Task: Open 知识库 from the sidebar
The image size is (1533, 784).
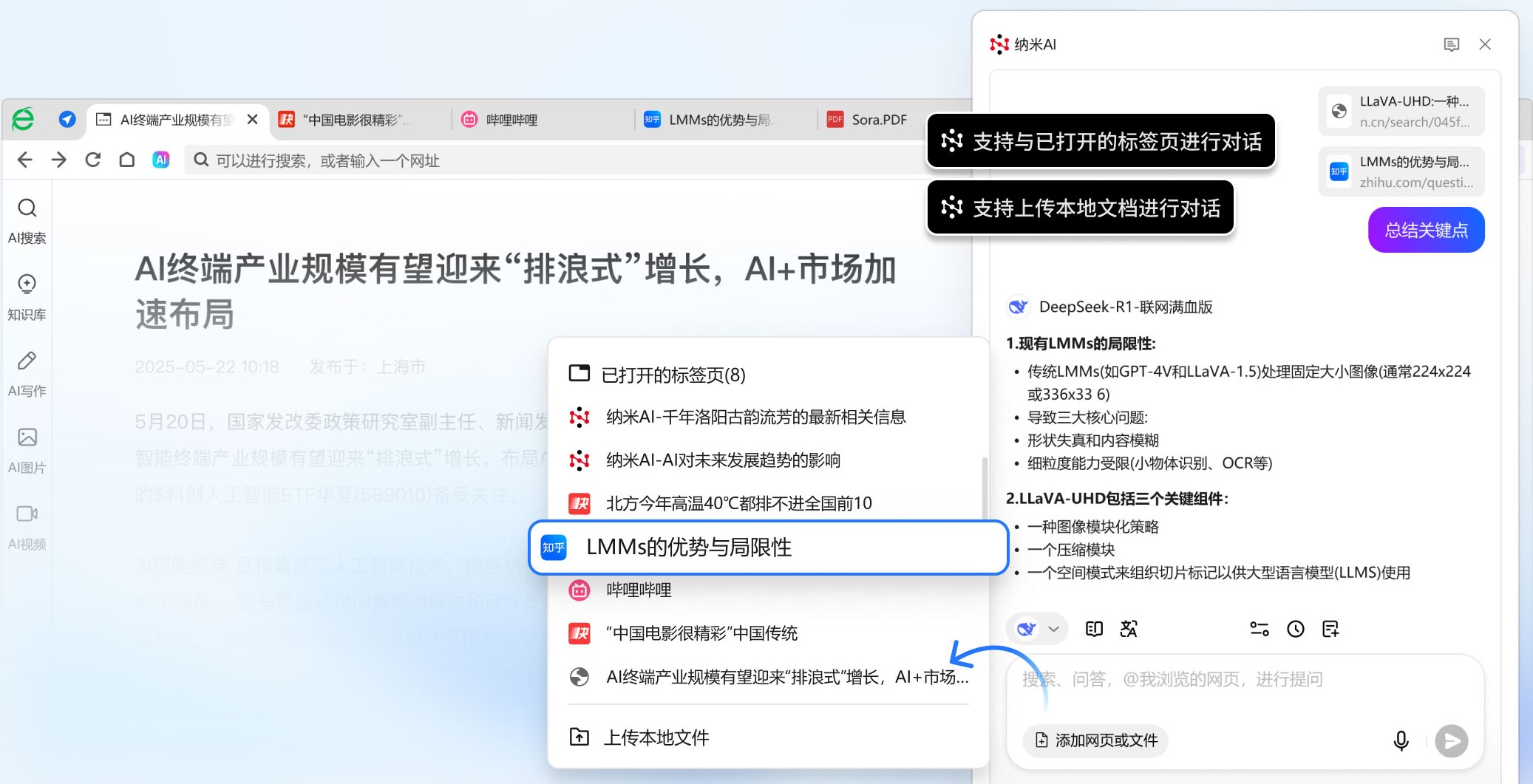Action: (27, 297)
